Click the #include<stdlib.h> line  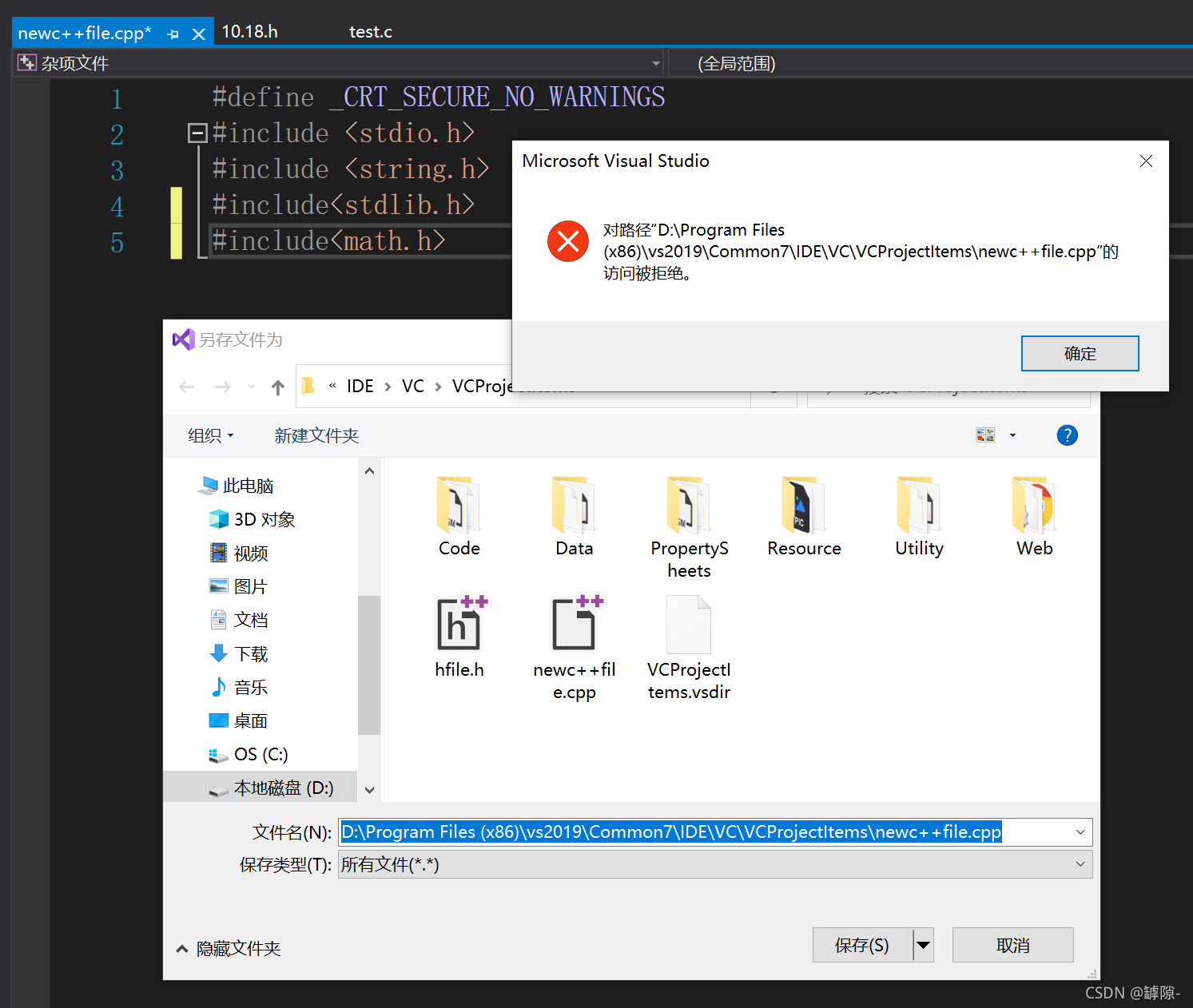click(344, 205)
